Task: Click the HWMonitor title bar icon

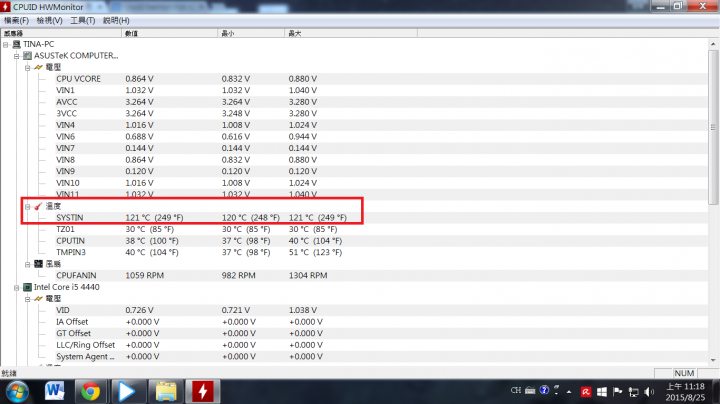Action: click(6, 7)
